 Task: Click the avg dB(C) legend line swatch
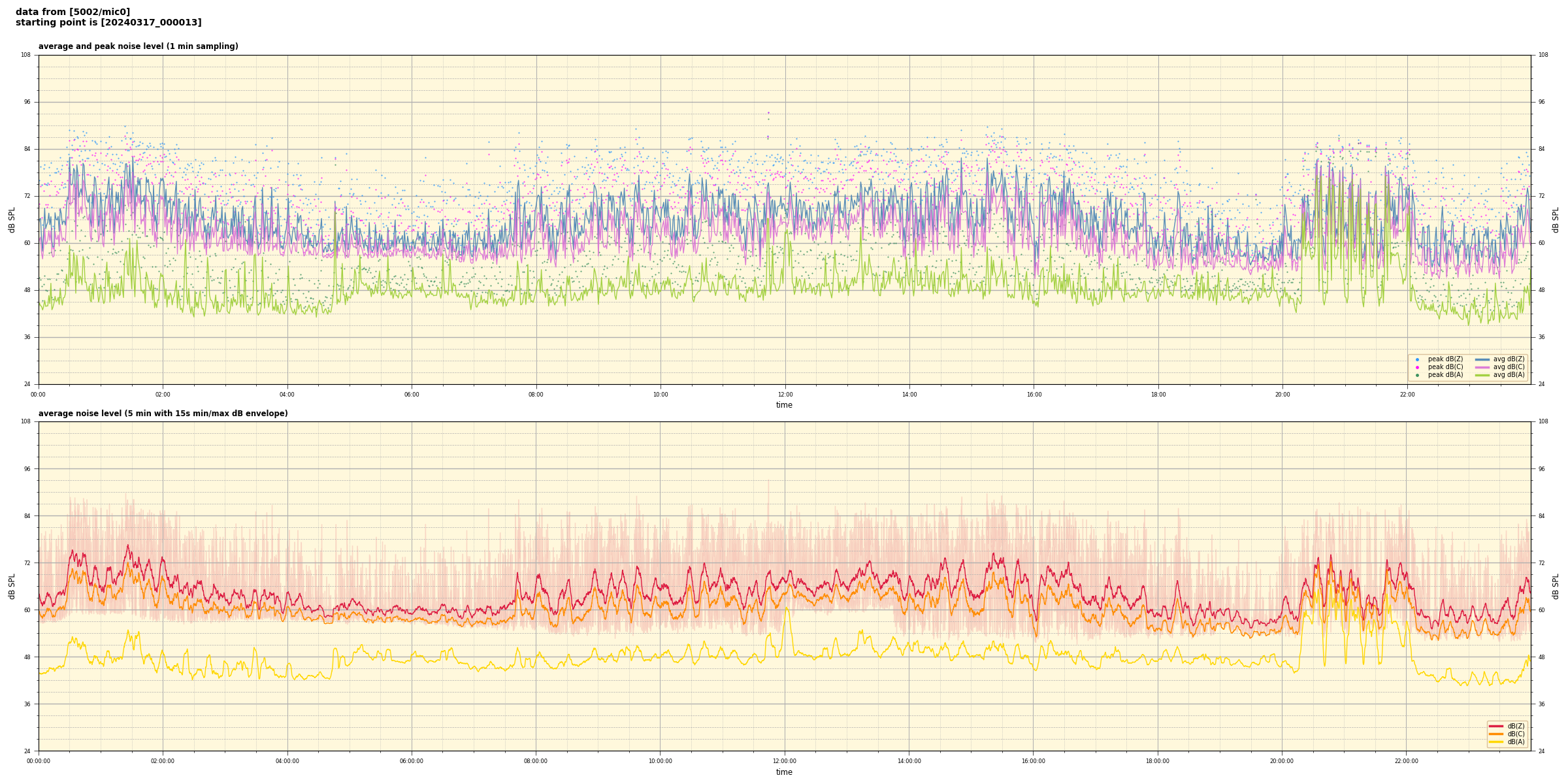coord(1482,367)
